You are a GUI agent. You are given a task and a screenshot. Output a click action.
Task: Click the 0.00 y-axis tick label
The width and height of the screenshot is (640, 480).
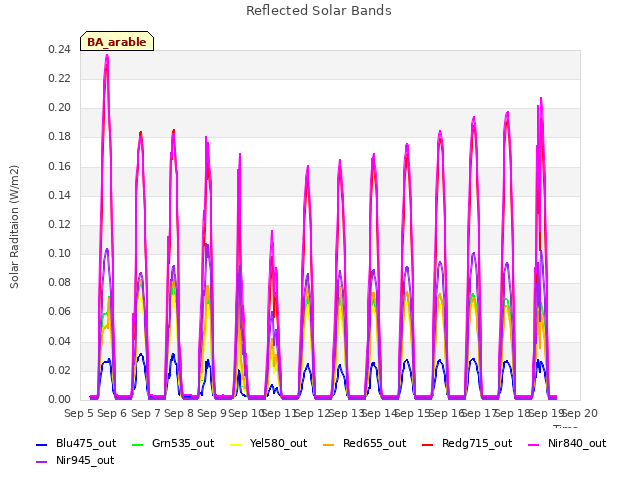coord(59,399)
